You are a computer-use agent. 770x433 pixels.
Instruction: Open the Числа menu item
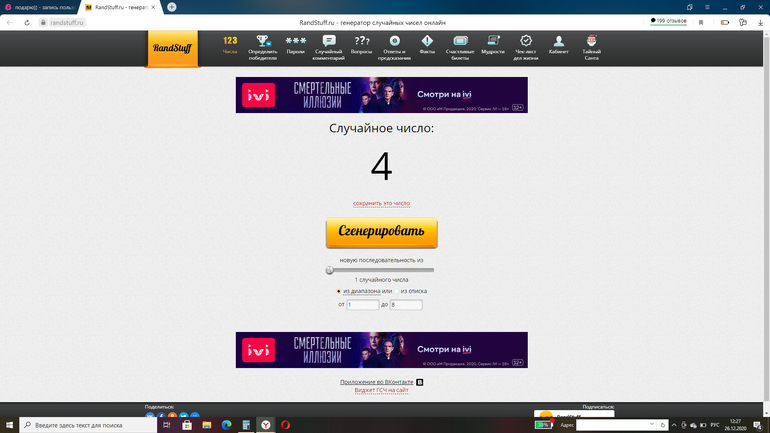pyautogui.click(x=230, y=44)
